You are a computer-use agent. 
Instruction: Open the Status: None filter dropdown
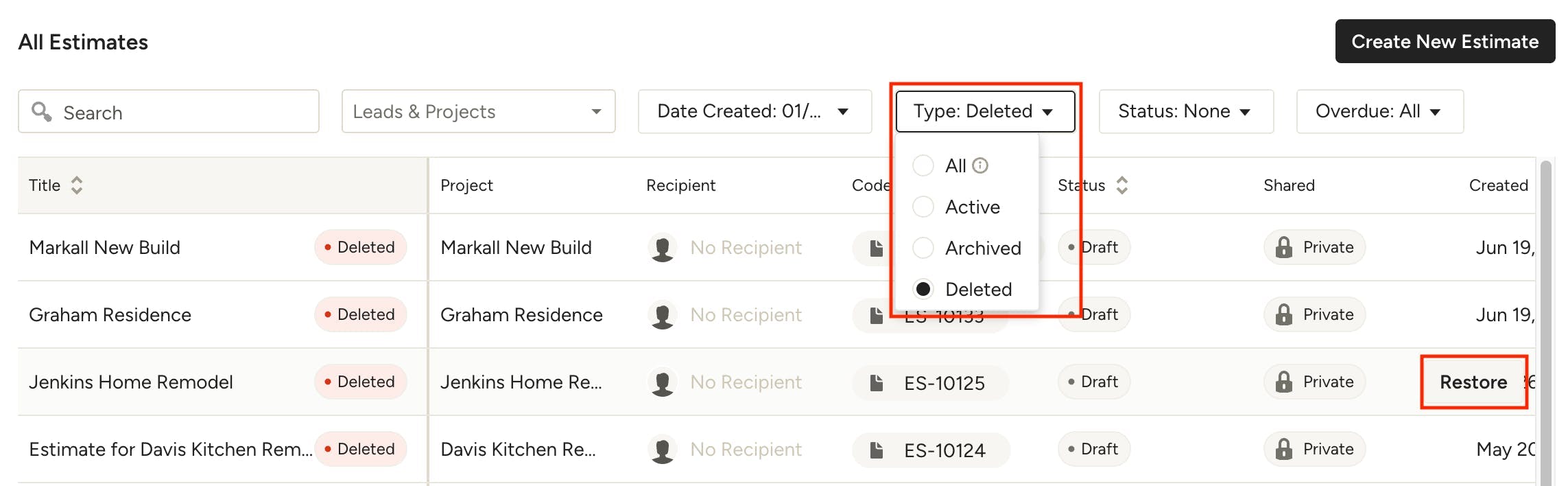1186,111
